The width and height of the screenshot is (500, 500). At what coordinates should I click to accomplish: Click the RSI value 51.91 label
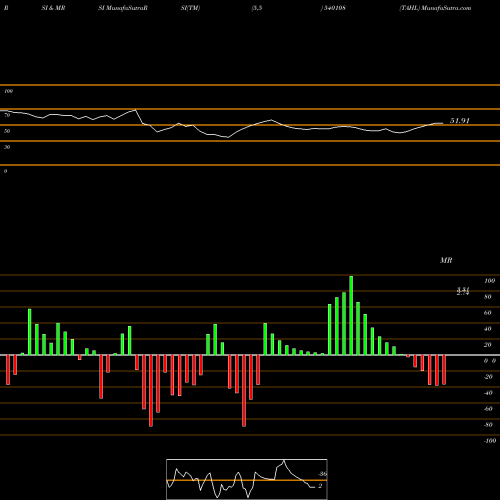[460, 121]
